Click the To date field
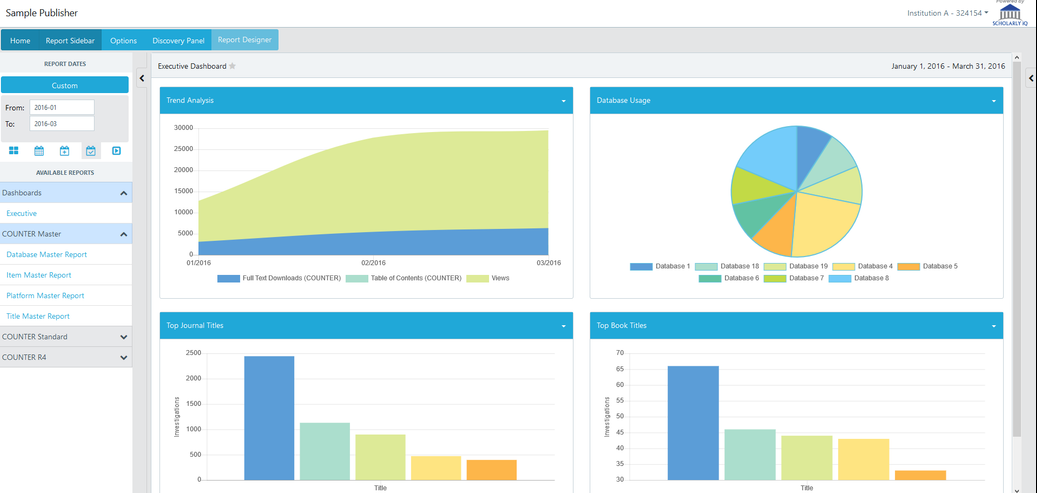Image resolution: width=1037 pixels, height=493 pixels. (62, 124)
